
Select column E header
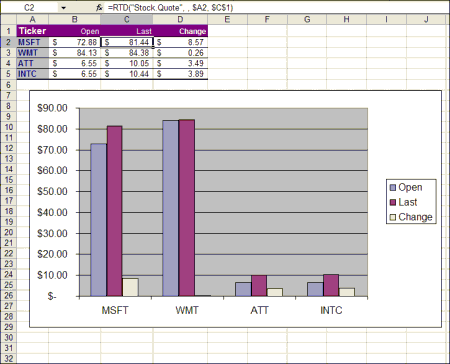(227, 19)
